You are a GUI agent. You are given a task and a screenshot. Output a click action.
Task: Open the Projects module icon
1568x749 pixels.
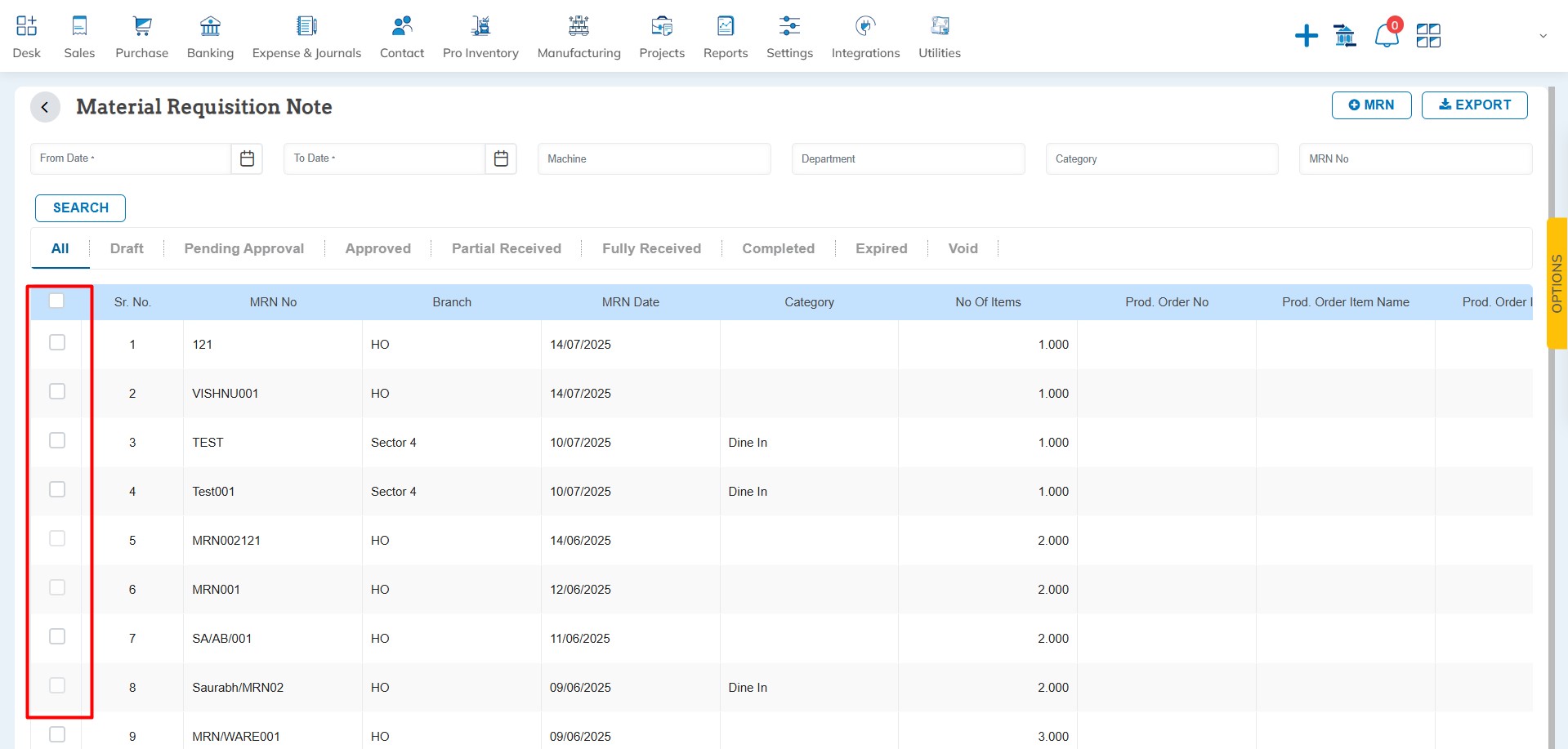click(662, 26)
